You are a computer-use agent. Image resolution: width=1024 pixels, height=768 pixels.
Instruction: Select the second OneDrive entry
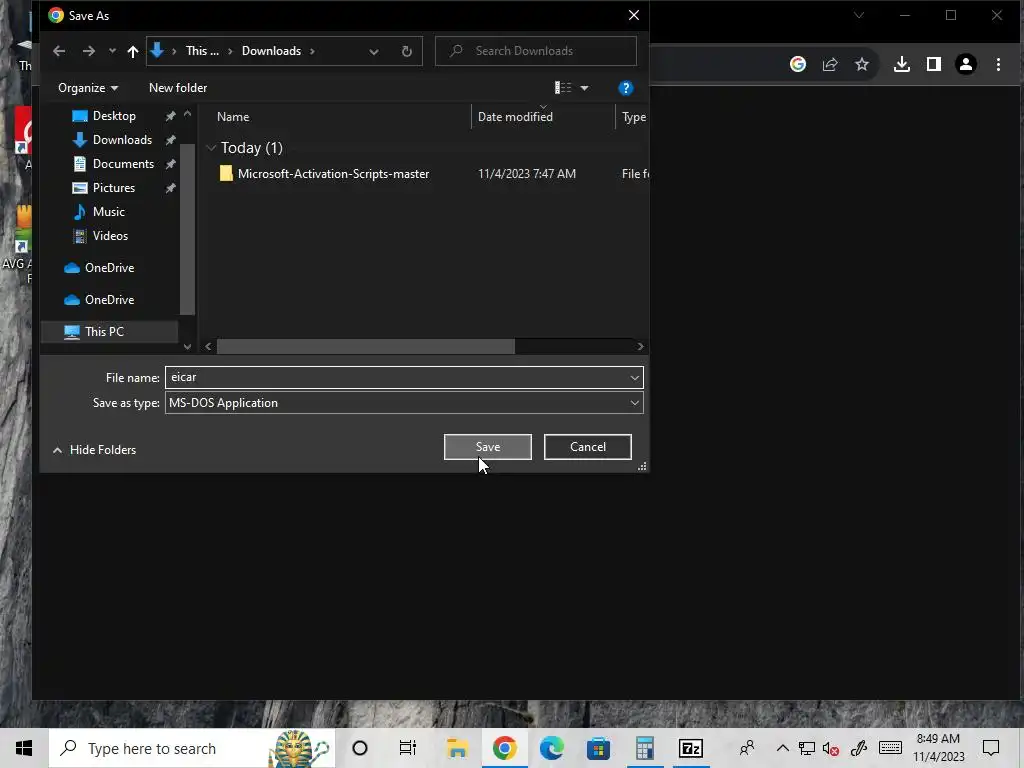[108, 300]
